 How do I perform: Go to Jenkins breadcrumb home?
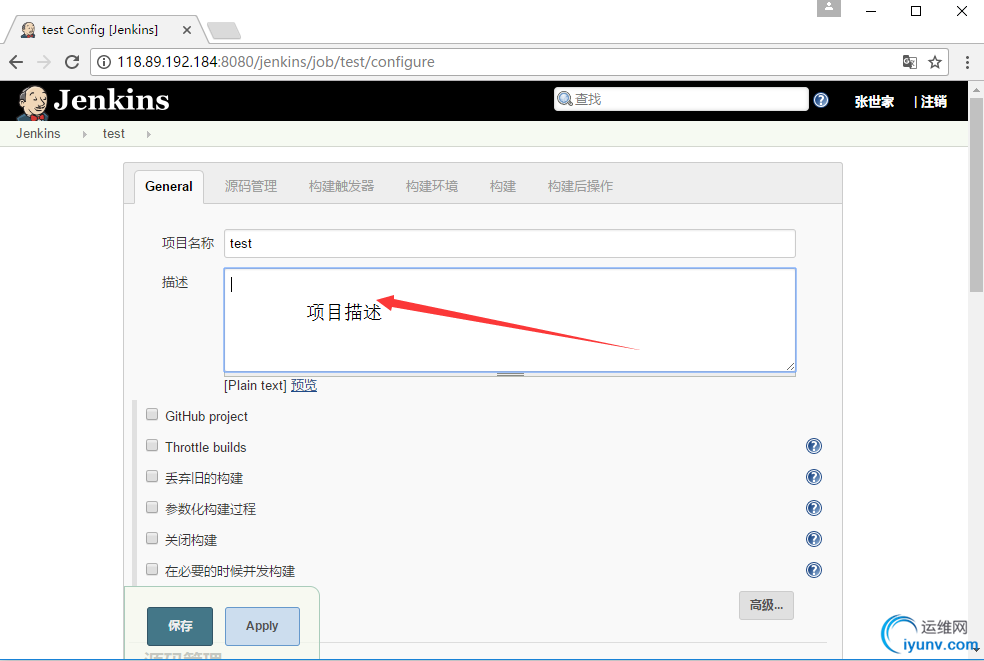(38, 134)
